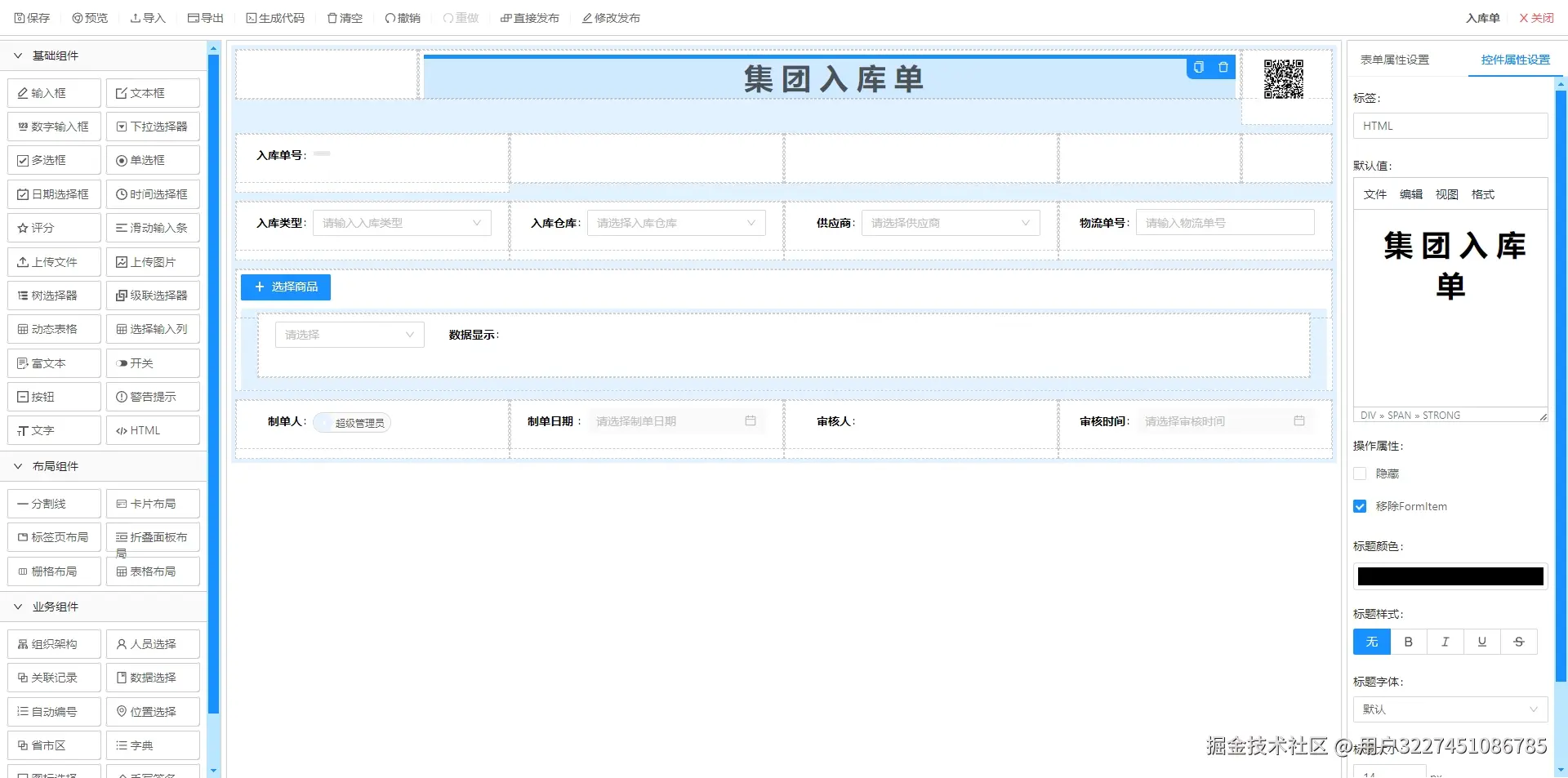Viewport: 1568px width, 778px height.
Task: Add the 下拉选择器 component
Action: pos(153,127)
